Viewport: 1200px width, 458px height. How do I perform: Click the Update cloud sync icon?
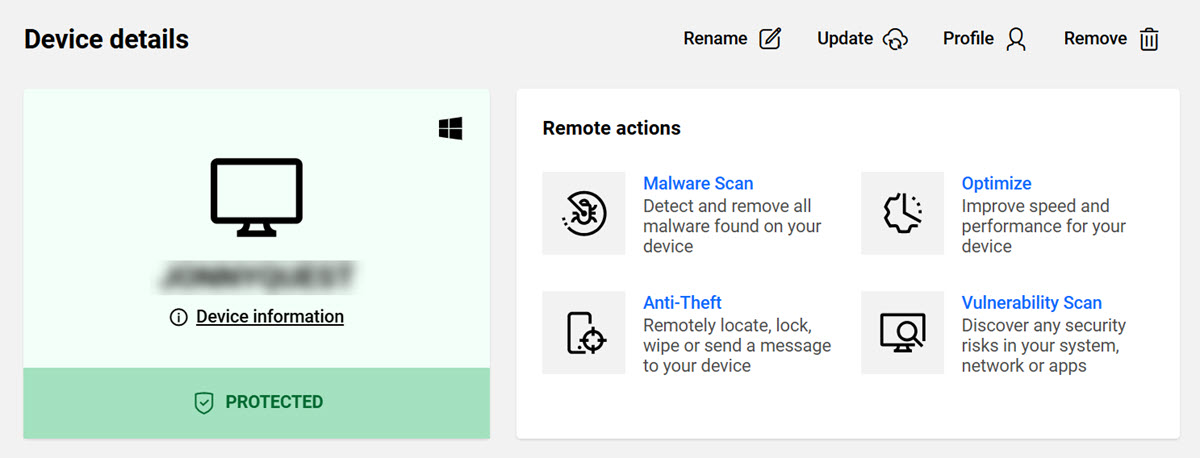click(x=895, y=39)
